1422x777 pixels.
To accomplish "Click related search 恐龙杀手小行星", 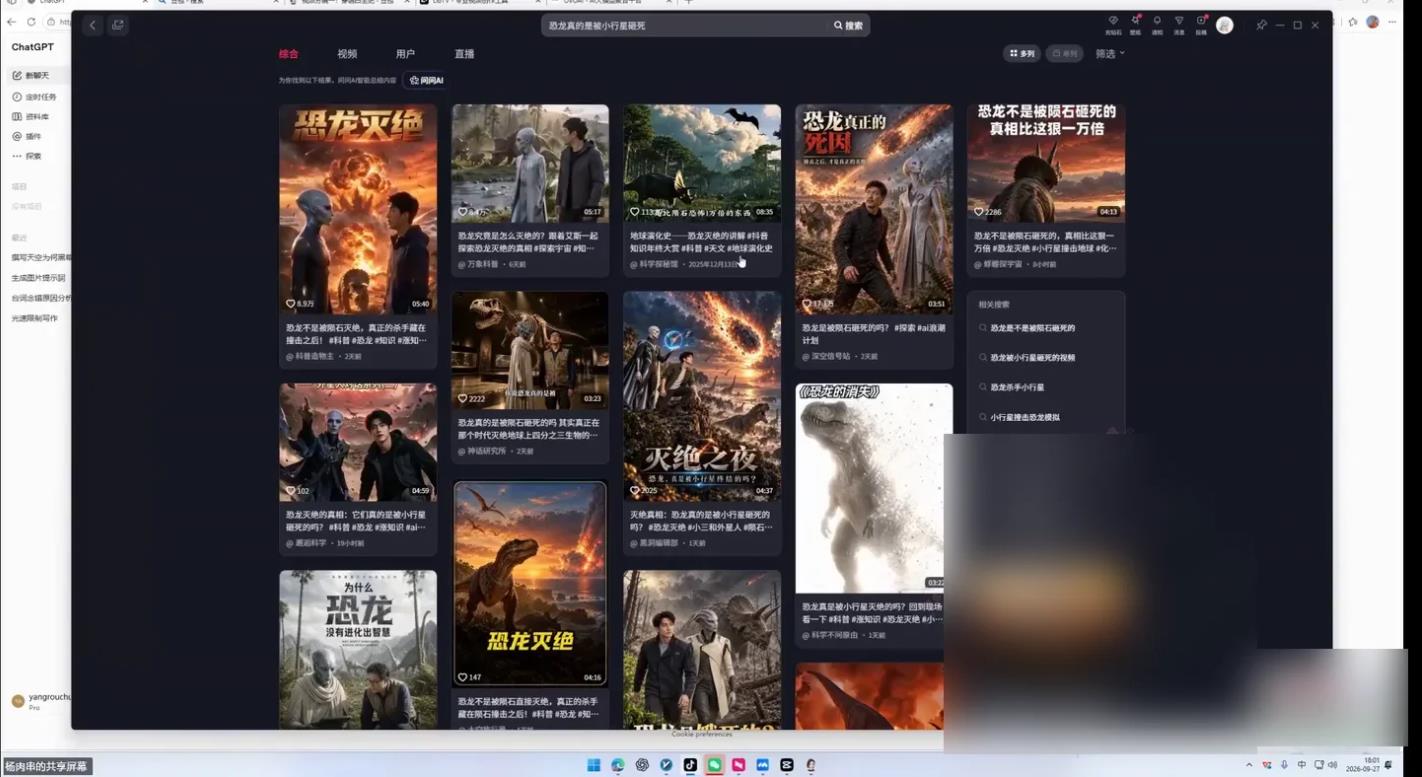I will pos(1018,387).
